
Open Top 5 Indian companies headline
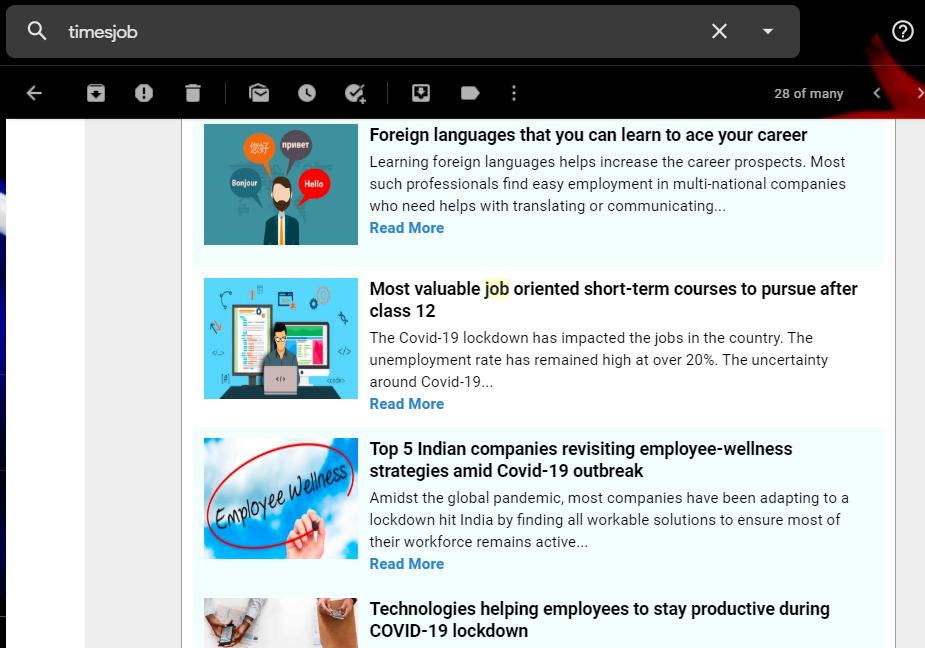tap(580, 459)
